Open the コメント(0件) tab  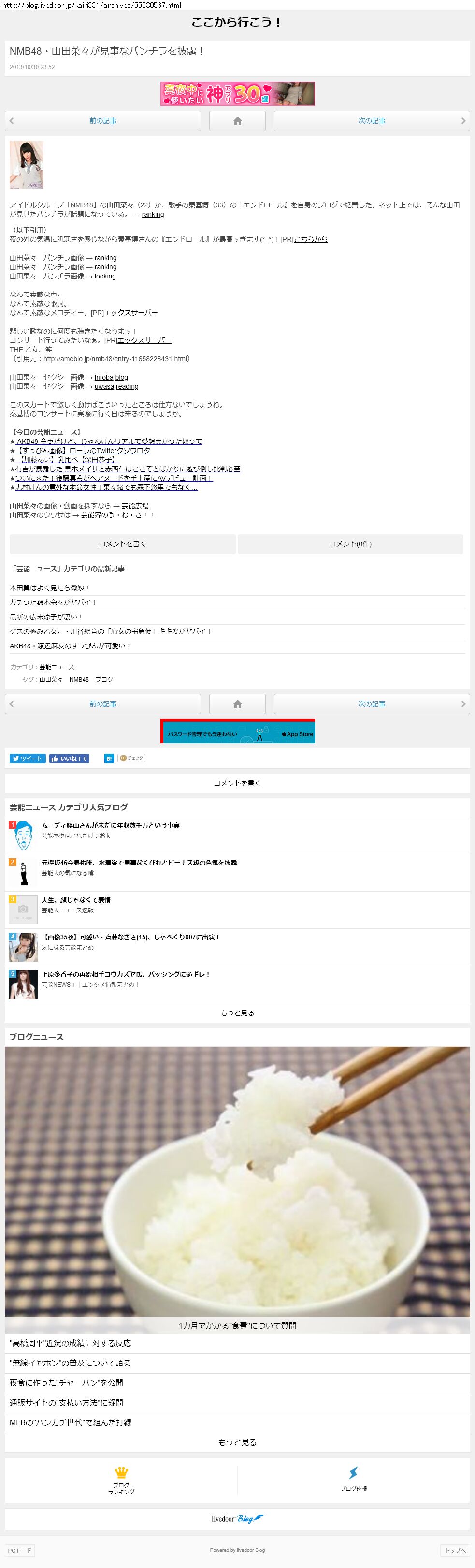(x=350, y=544)
